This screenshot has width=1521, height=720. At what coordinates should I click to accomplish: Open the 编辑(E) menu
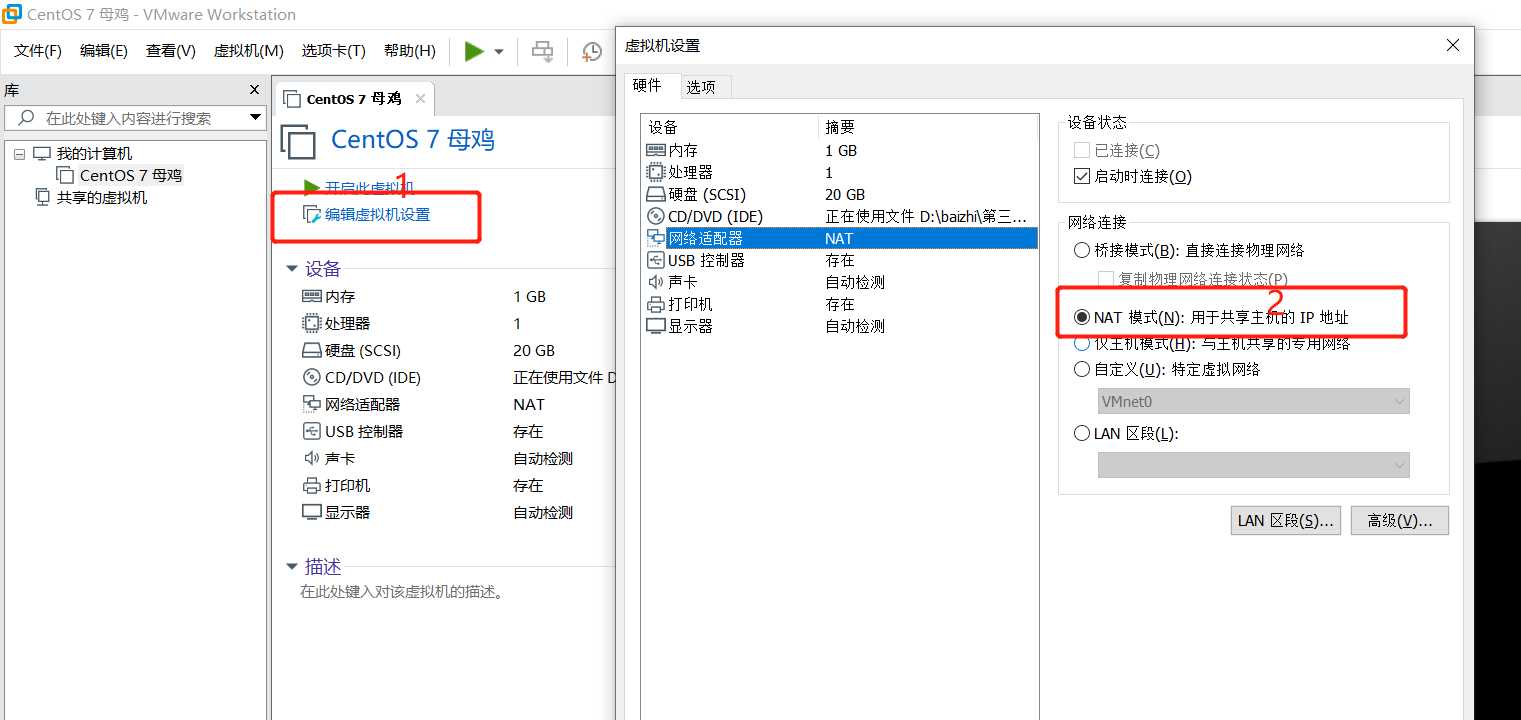[x=104, y=51]
